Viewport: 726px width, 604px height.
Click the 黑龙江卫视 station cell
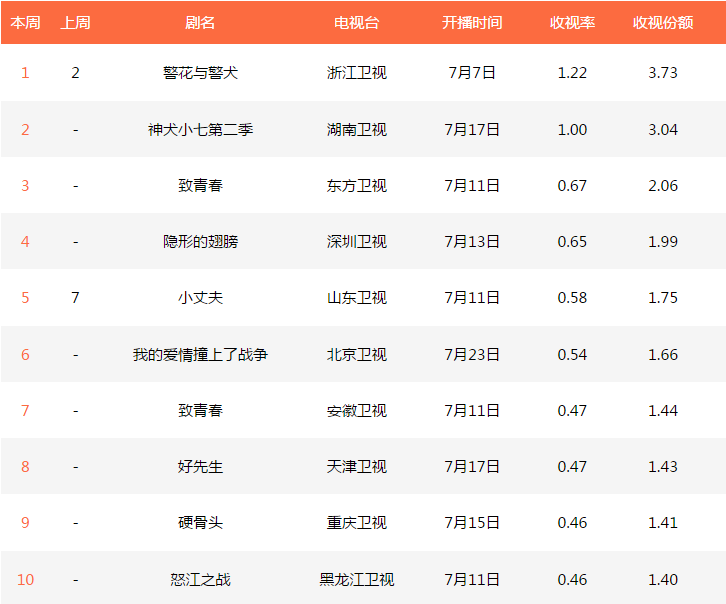tap(357, 579)
